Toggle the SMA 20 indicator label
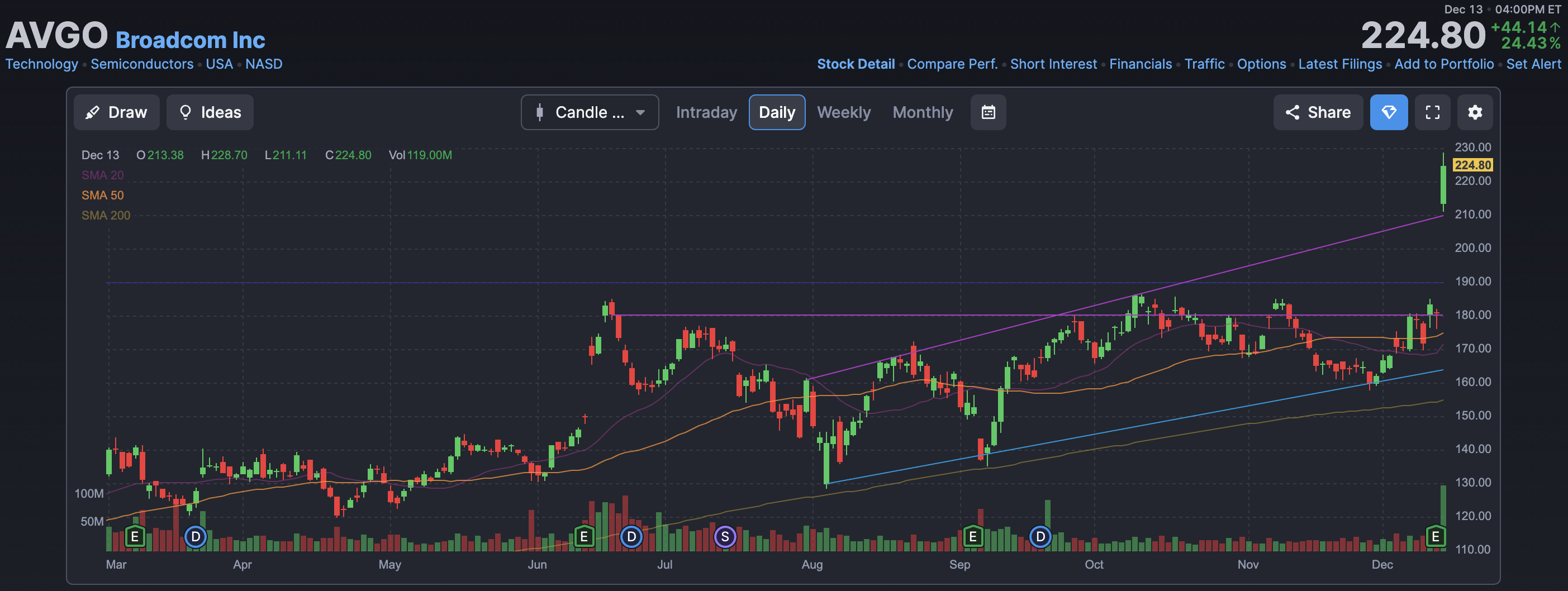 pos(102,175)
